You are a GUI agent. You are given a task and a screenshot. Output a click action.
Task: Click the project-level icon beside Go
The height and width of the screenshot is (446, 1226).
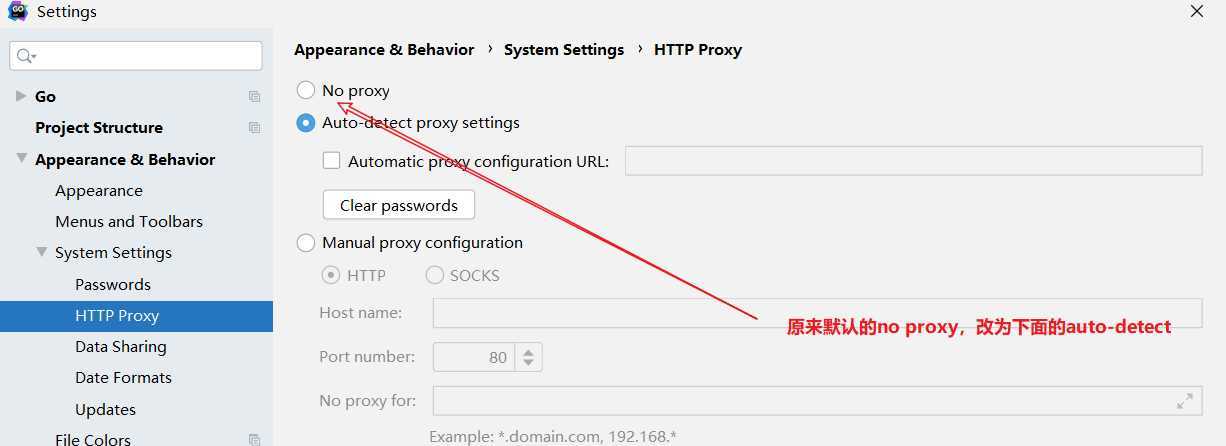pyautogui.click(x=254, y=97)
